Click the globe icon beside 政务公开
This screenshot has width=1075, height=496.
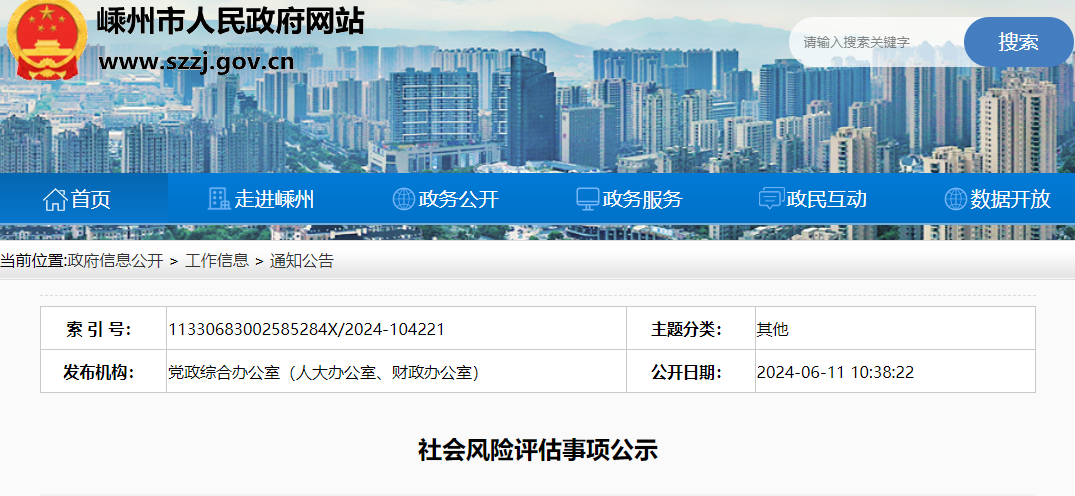(x=403, y=199)
